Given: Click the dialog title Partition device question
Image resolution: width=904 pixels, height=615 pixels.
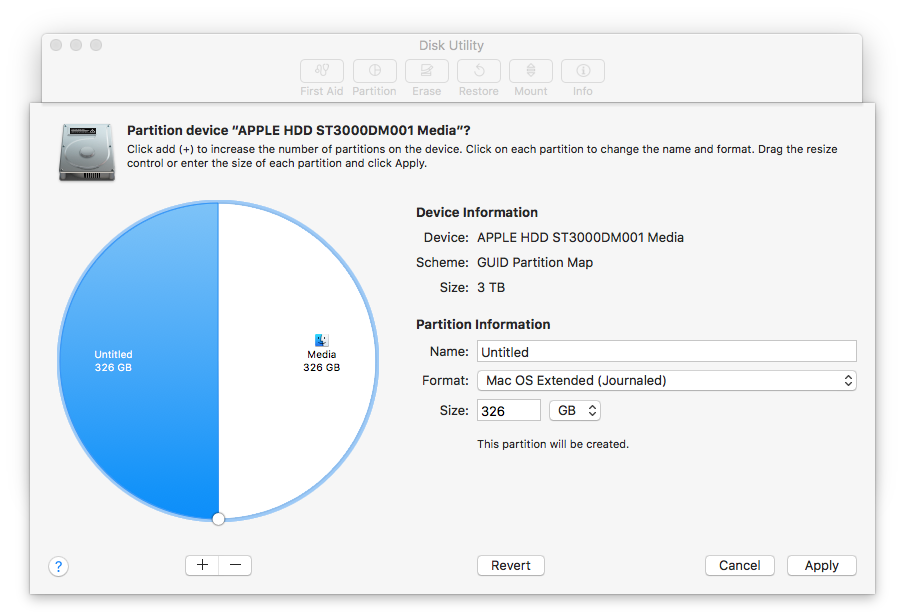Looking at the screenshot, I should coord(299,130).
